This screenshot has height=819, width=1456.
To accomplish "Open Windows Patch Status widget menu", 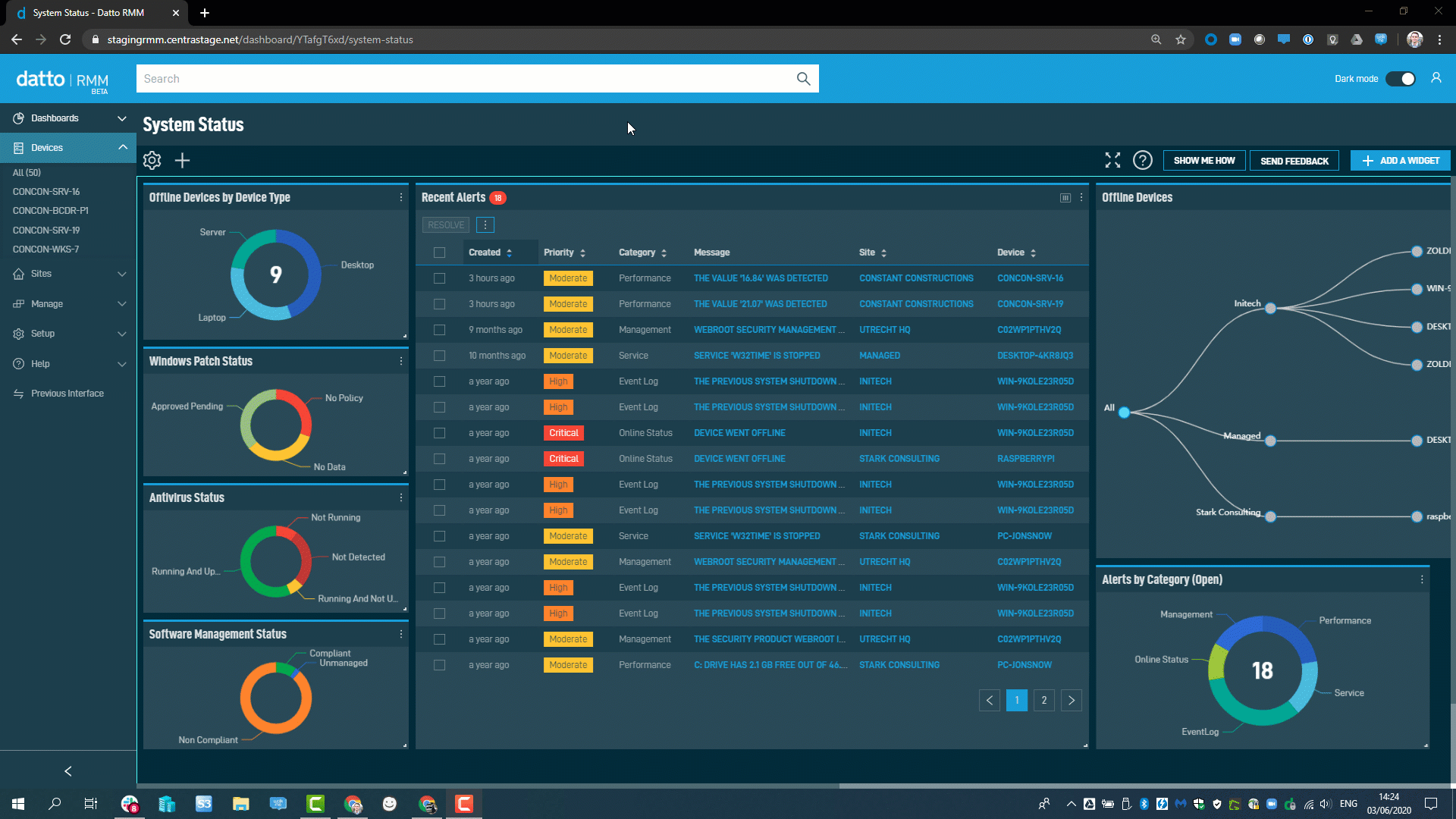I will coord(401,361).
